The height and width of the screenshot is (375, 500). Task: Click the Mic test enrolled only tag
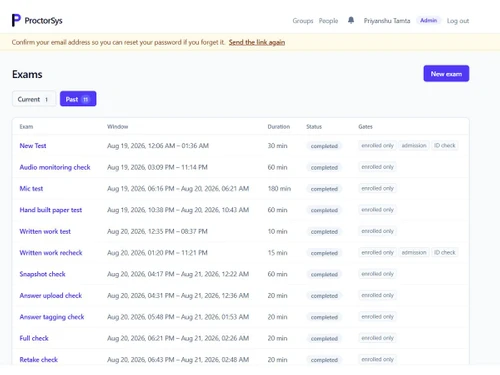pyautogui.click(x=377, y=188)
